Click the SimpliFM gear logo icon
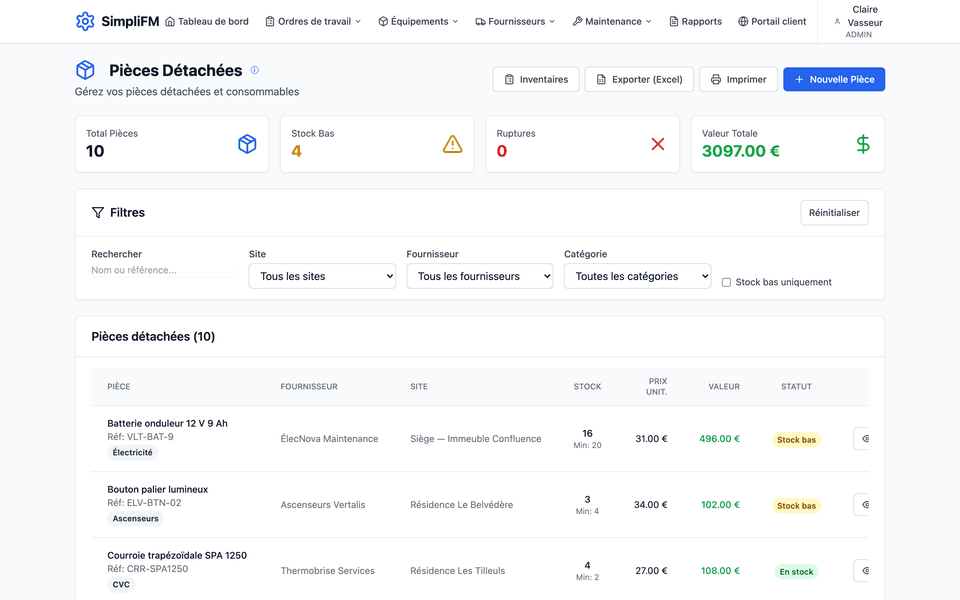Viewport: 960px width, 600px height. tap(85, 21)
